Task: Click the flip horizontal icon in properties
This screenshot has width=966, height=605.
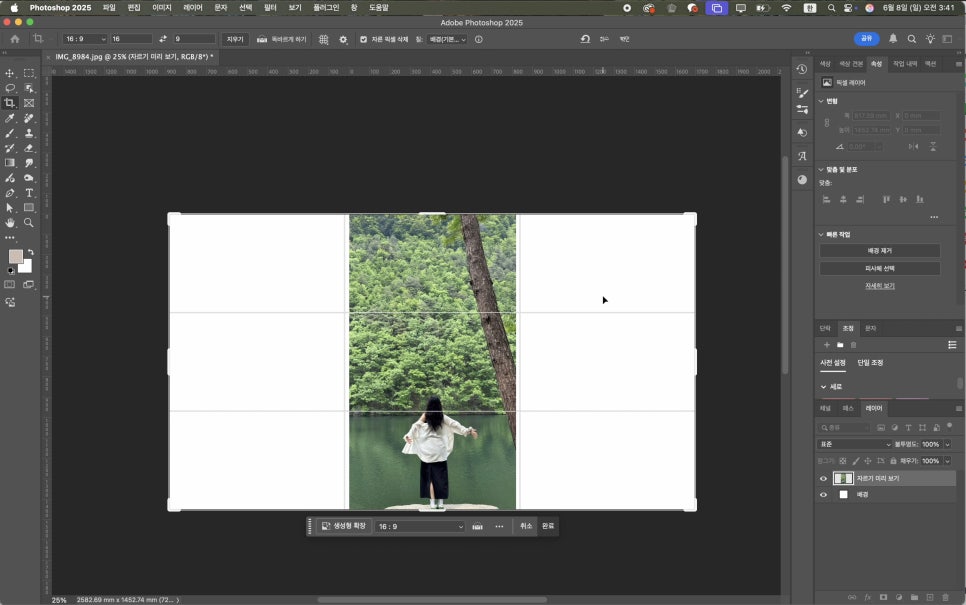Action: [914, 147]
